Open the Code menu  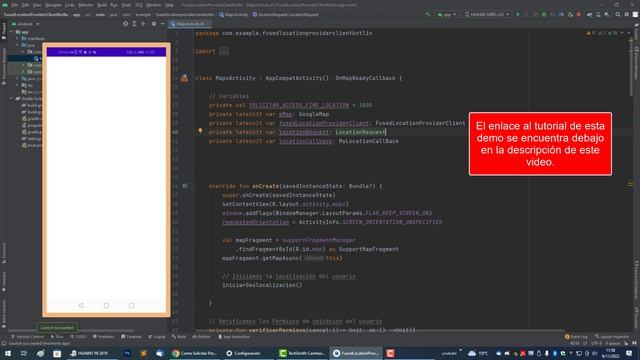(70, 5)
